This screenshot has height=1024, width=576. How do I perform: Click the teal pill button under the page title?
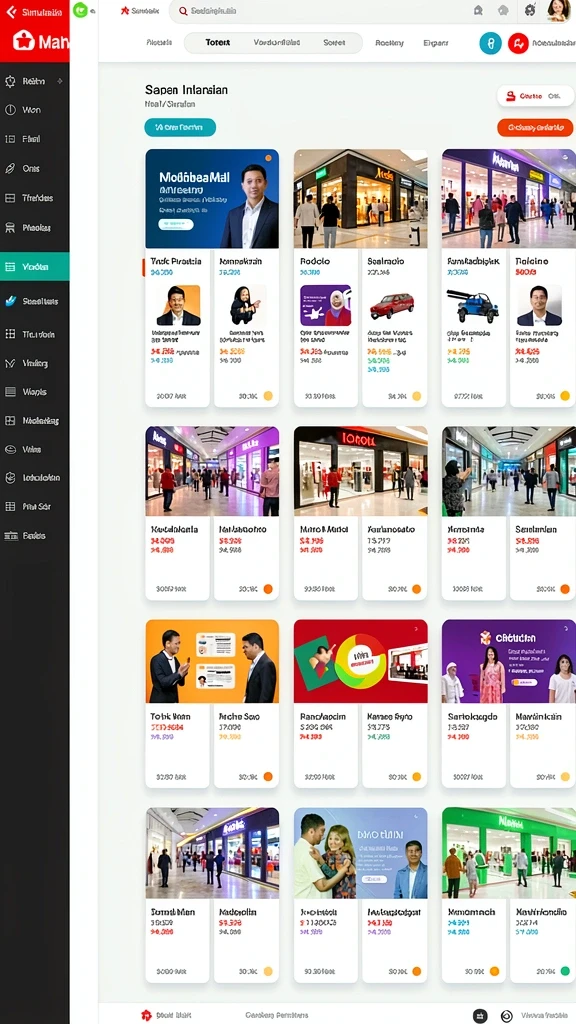(x=180, y=127)
